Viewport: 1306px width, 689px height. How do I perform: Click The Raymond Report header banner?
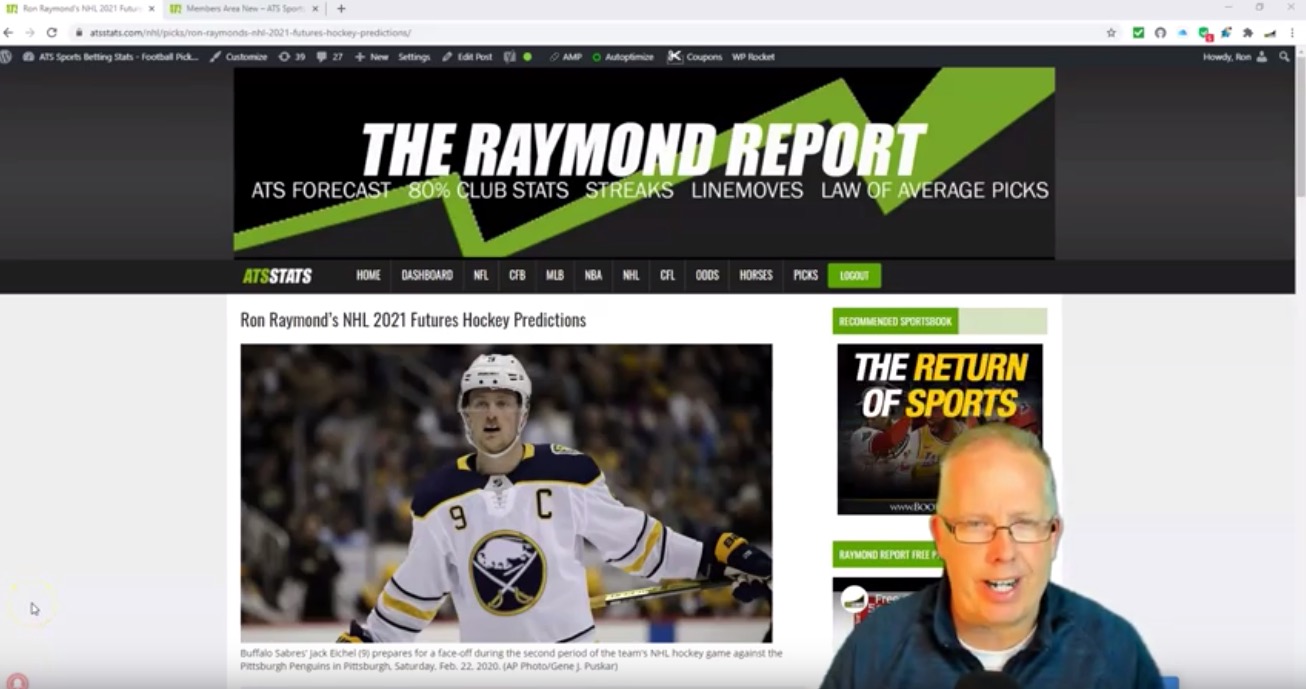(644, 163)
